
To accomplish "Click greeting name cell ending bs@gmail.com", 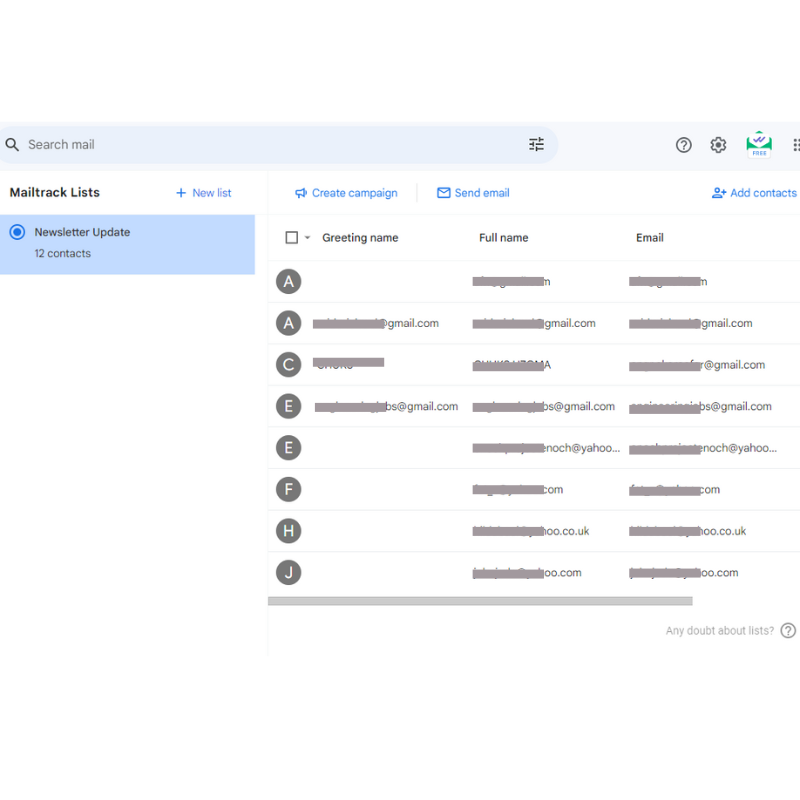I will point(386,407).
